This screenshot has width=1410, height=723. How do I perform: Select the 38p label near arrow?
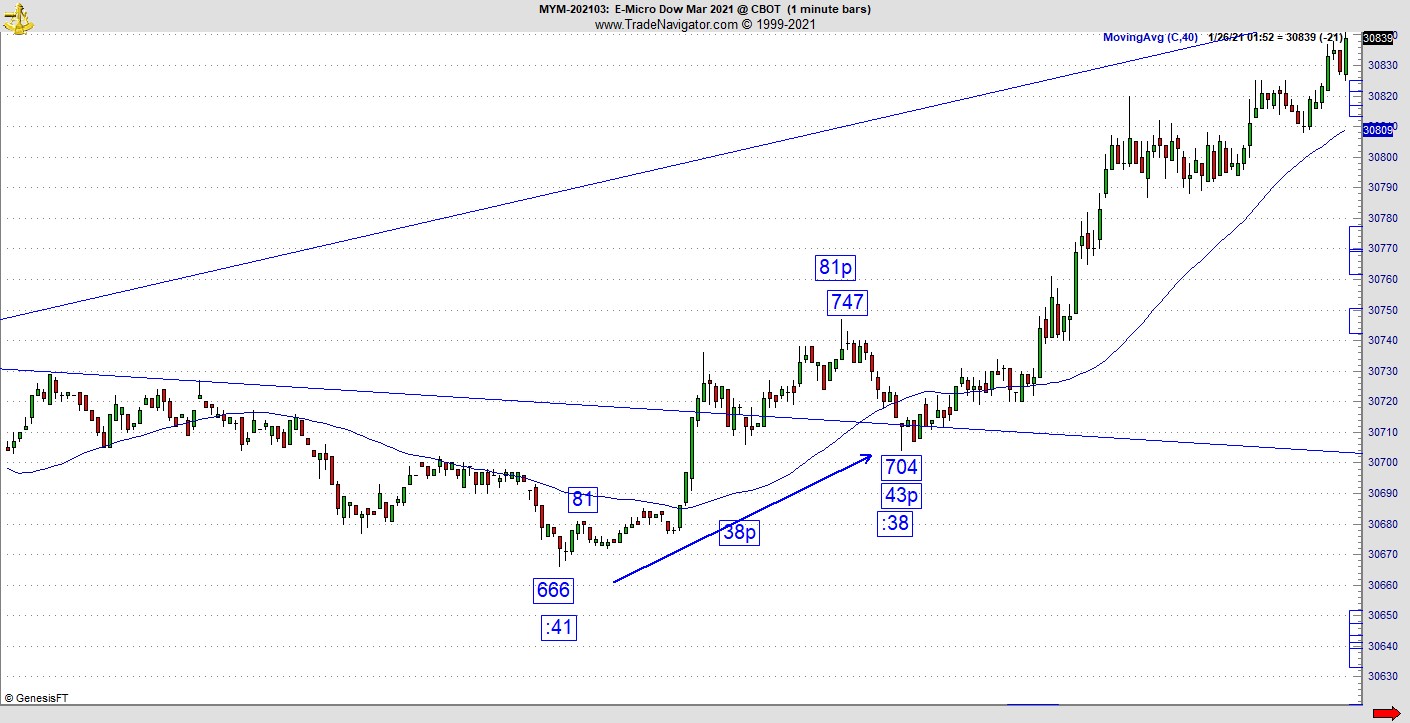click(739, 532)
